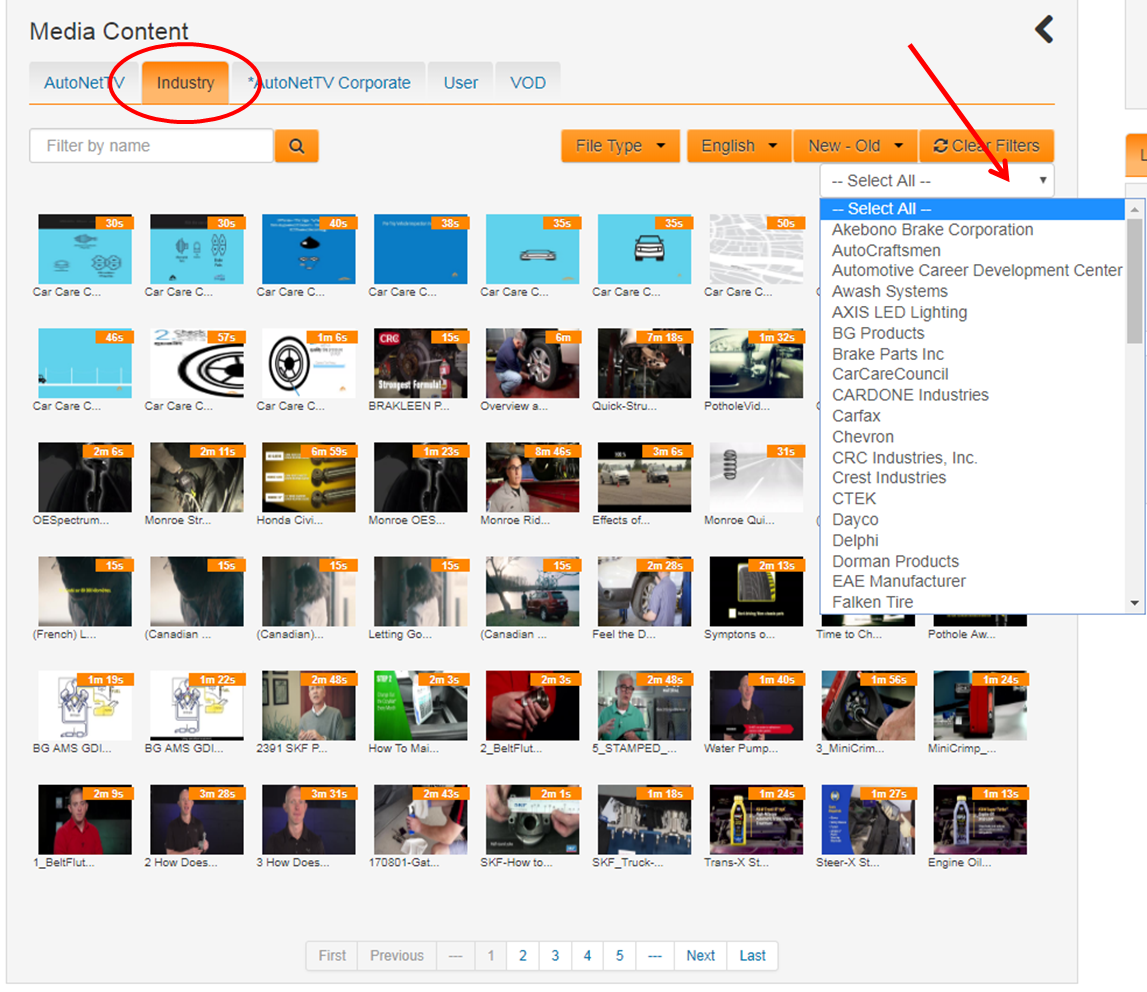Open the How To Mai... video thumbnail

(421, 706)
